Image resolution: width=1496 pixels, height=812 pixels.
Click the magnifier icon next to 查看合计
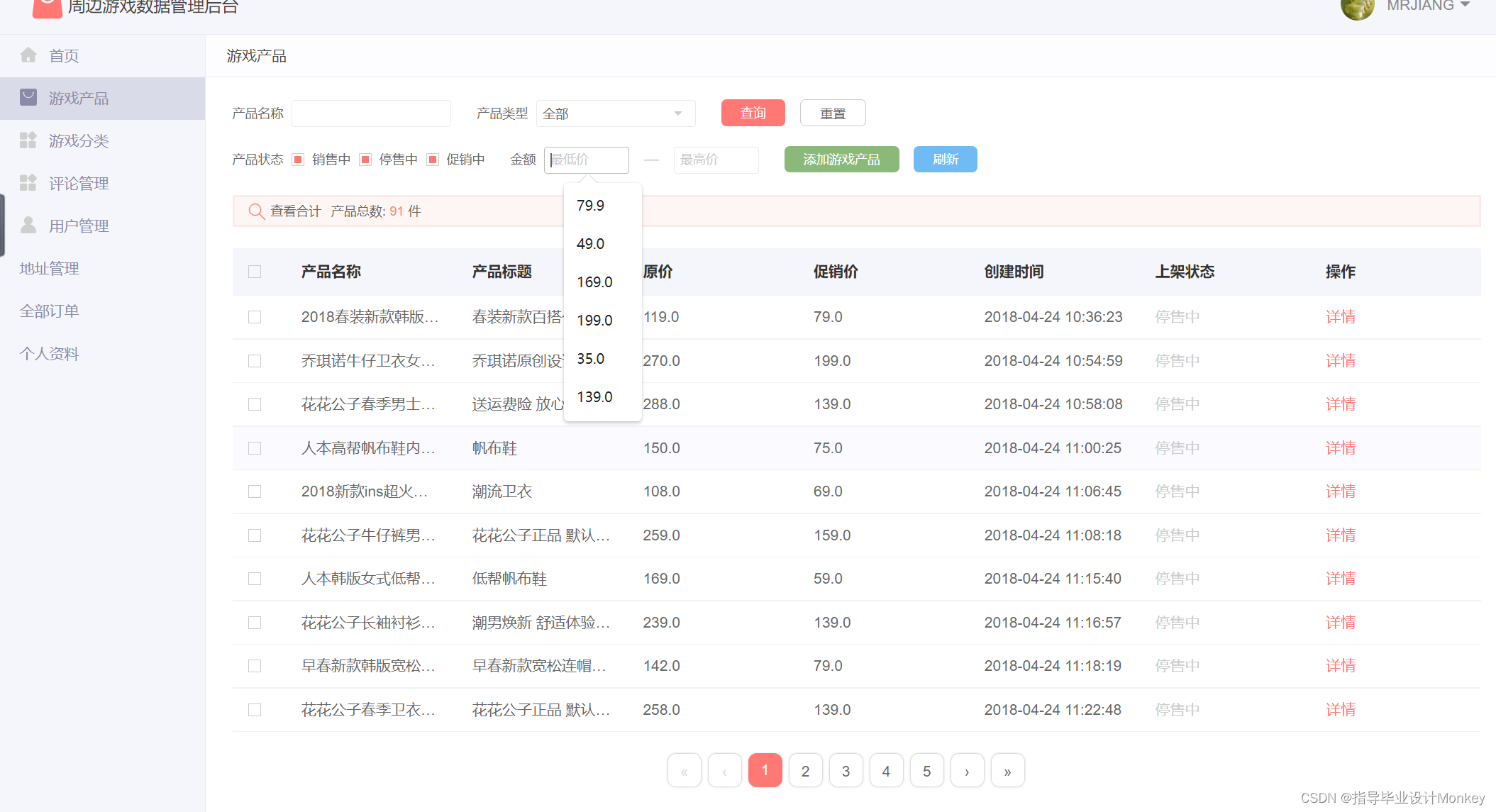(256, 211)
